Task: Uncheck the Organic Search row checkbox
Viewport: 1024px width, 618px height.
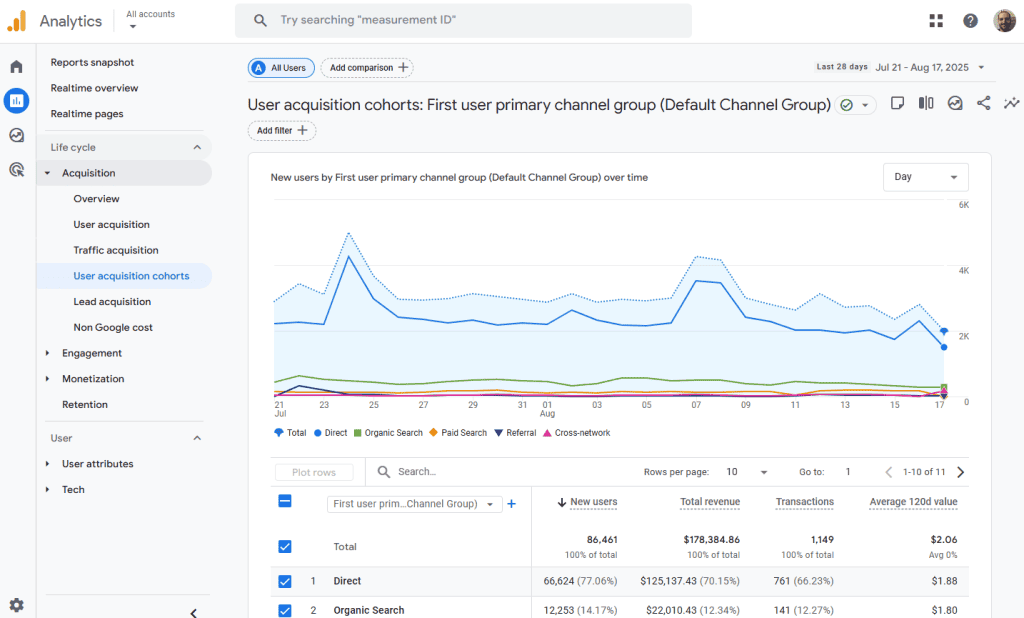Action: [285, 610]
